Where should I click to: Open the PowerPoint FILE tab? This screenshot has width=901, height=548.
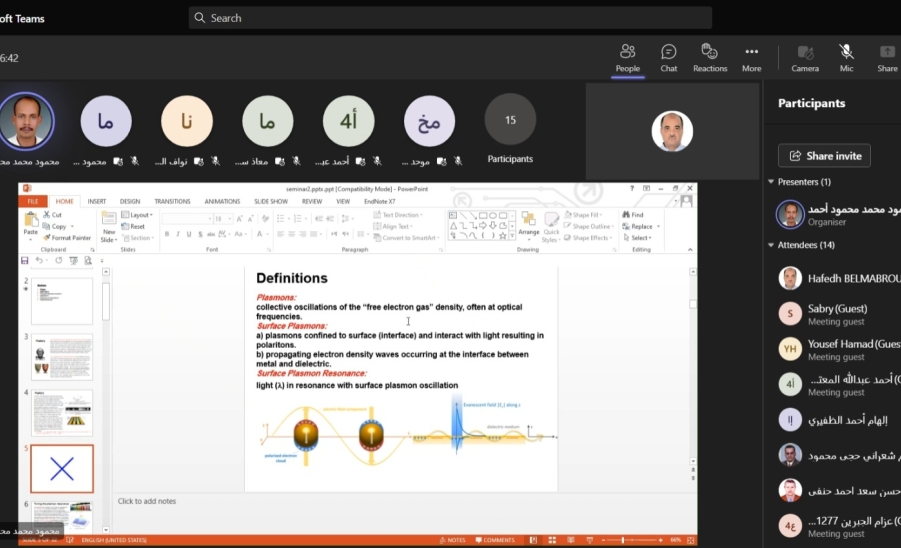(33, 202)
